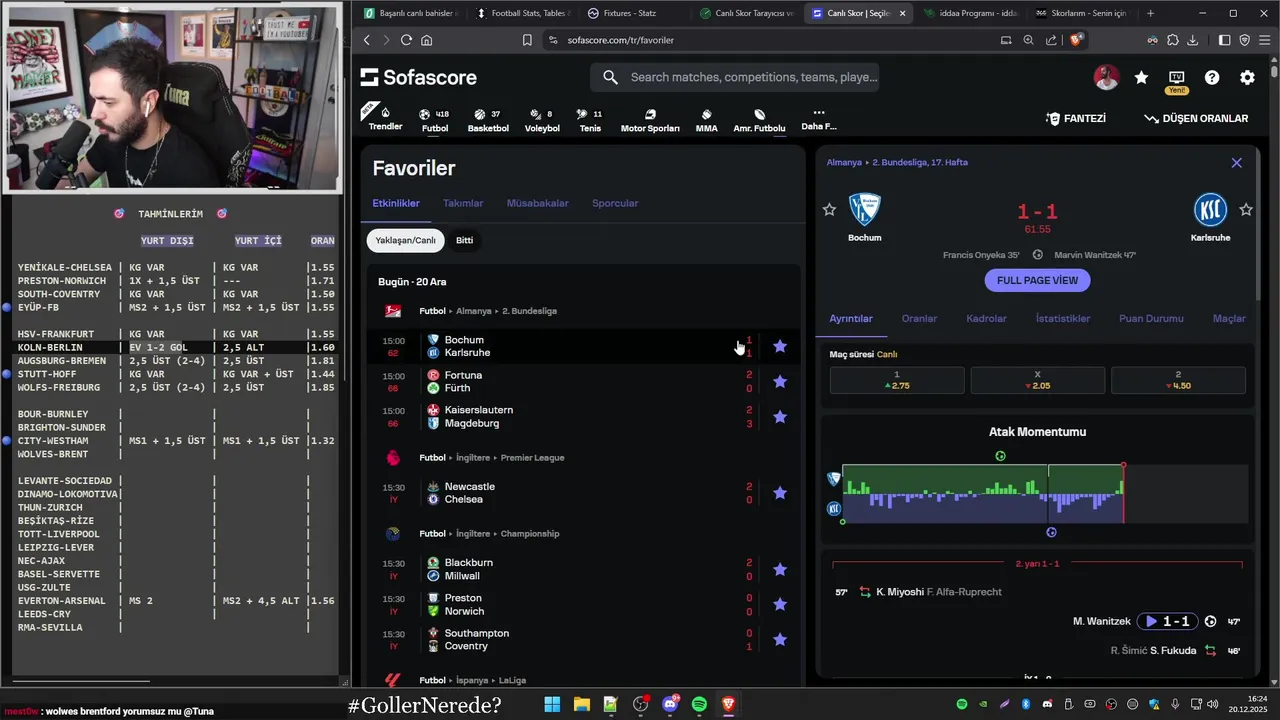Open Amr. Futbolu category
The image size is (1280, 720).
click(759, 120)
